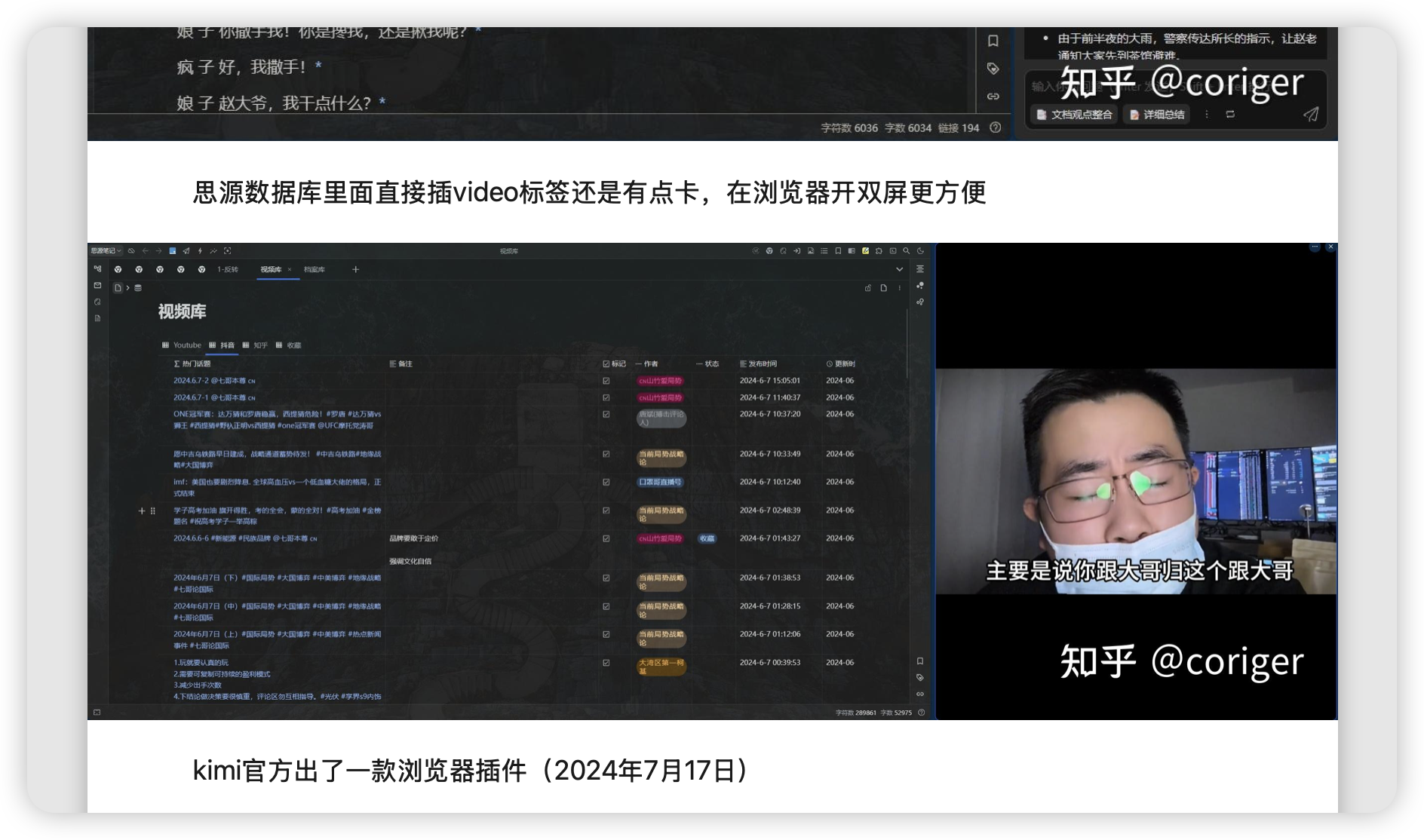Open the inbox mail icon in left dock
The width and height of the screenshot is (1424, 840).
[97, 285]
